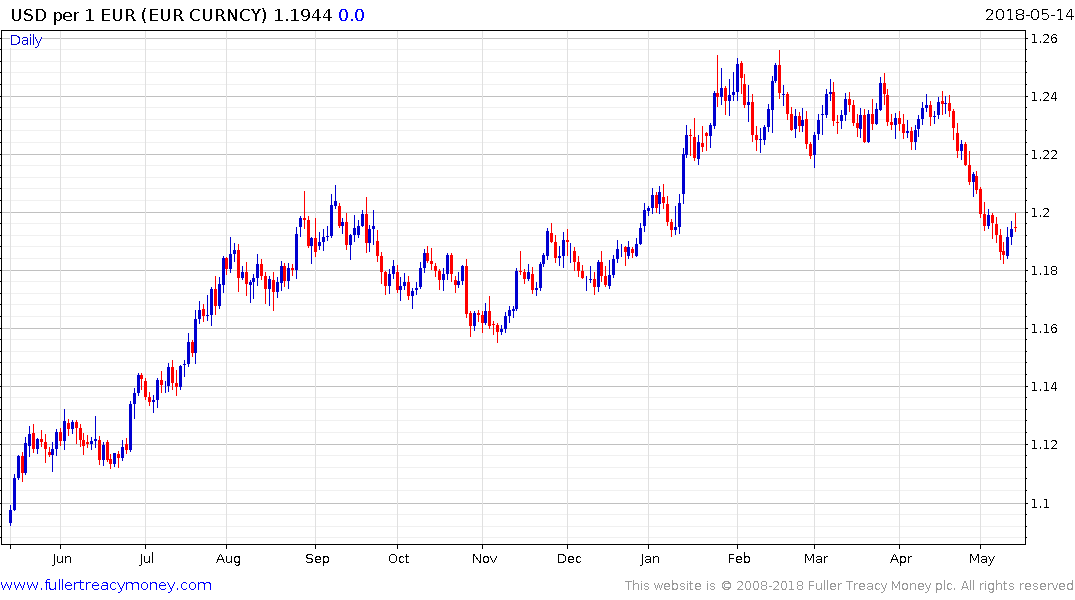Image resolution: width=1075 pixels, height=600 pixels.
Task: Click the 1.26 price axis label
Action: (1044, 39)
